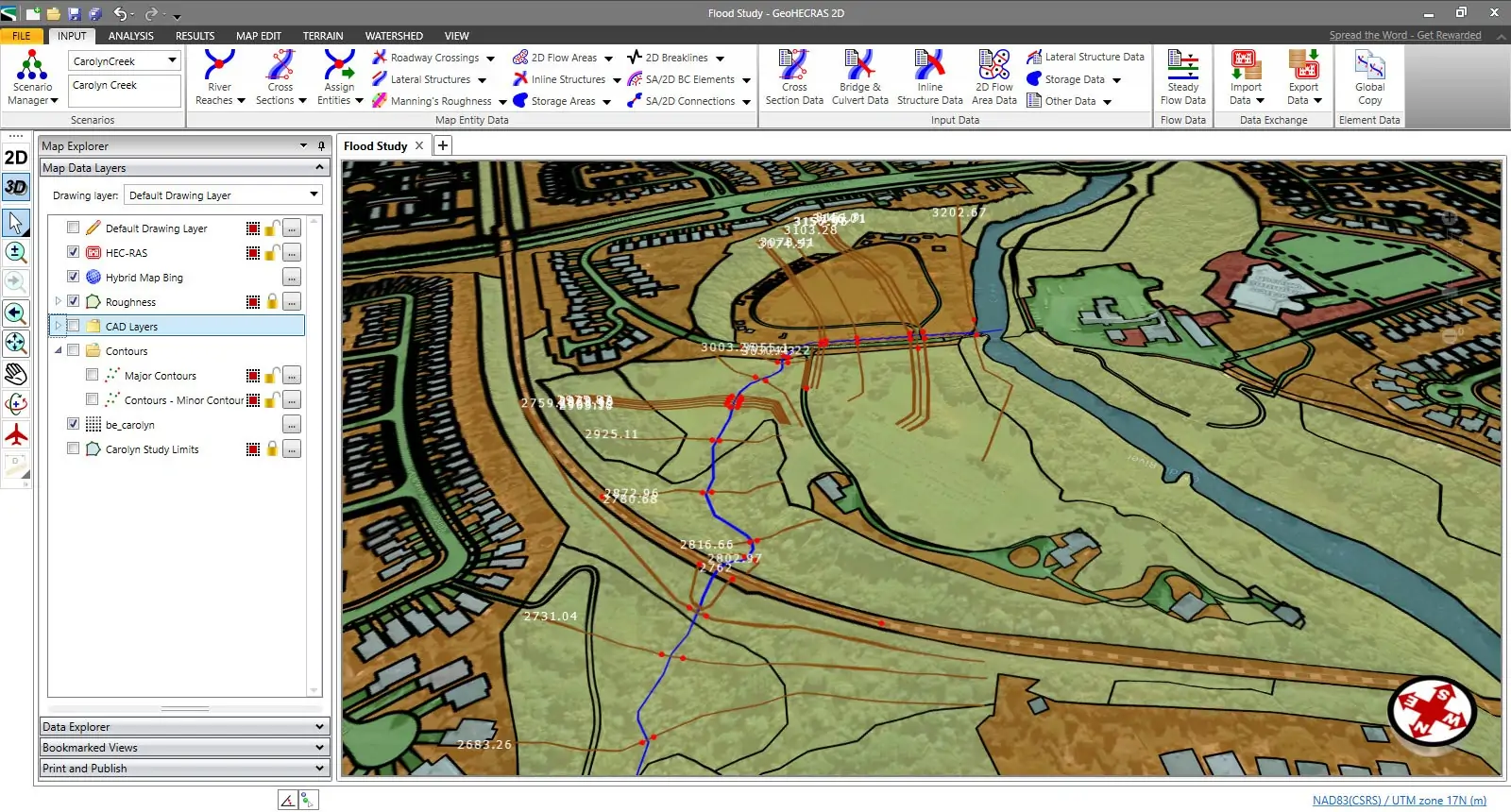Switch to 3D view mode
This screenshot has height=812, width=1511.
16,187
